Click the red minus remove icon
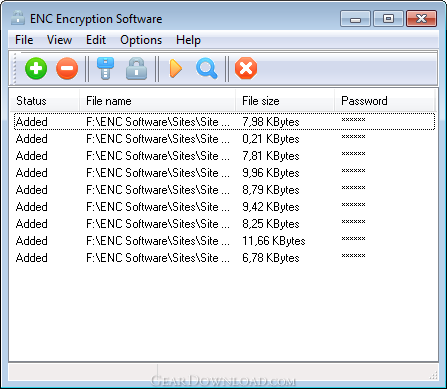 point(67,68)
